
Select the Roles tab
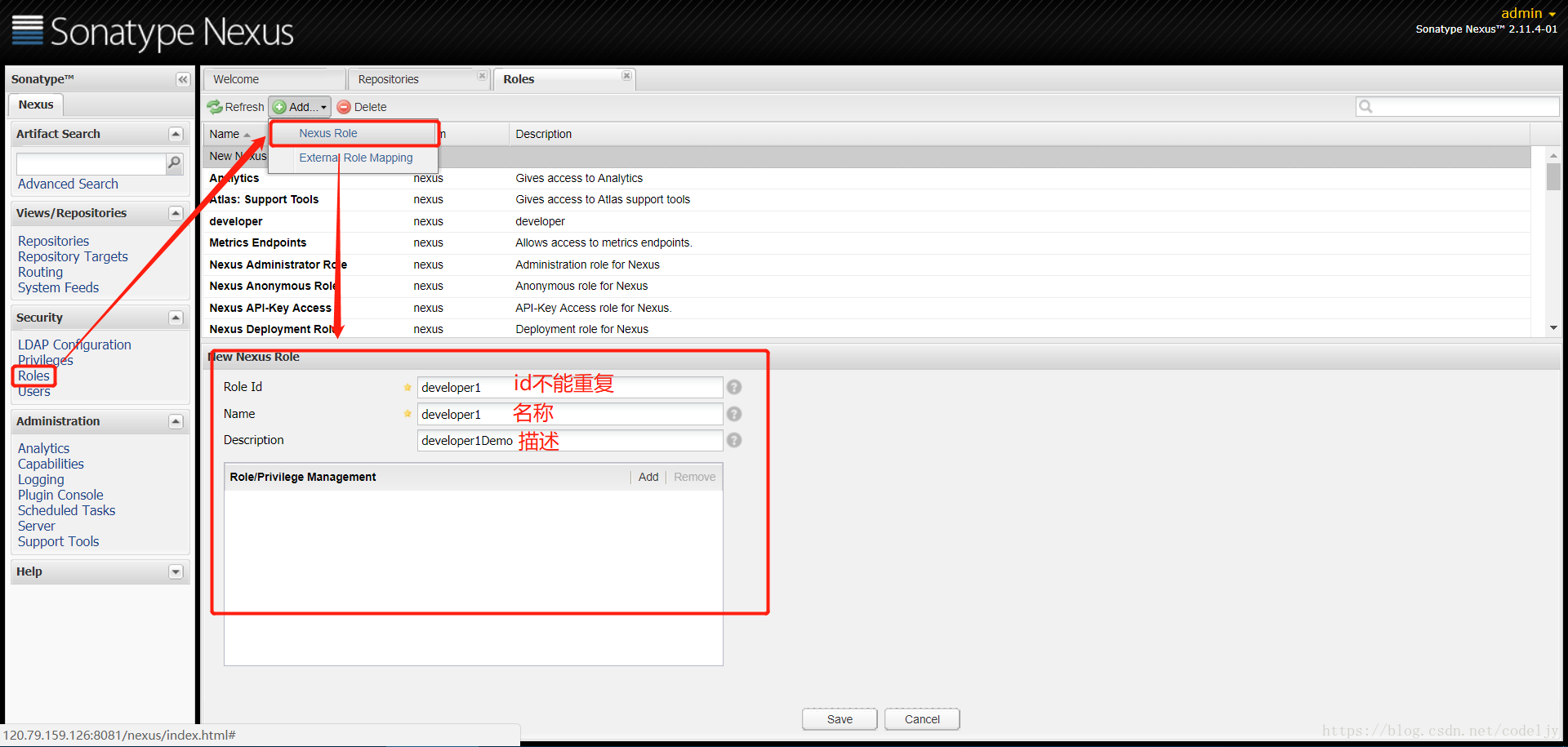(x=563, y=79)
